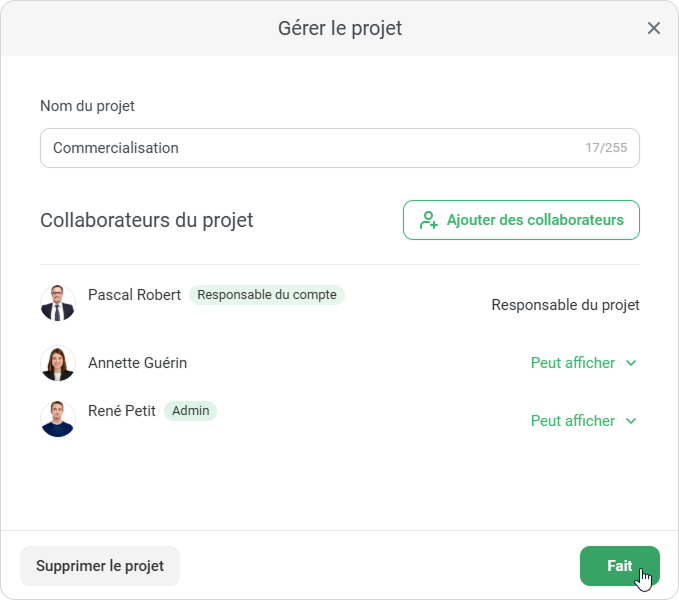
Task: Click the Responsable du projet role label
Action: tap(565, 305)
